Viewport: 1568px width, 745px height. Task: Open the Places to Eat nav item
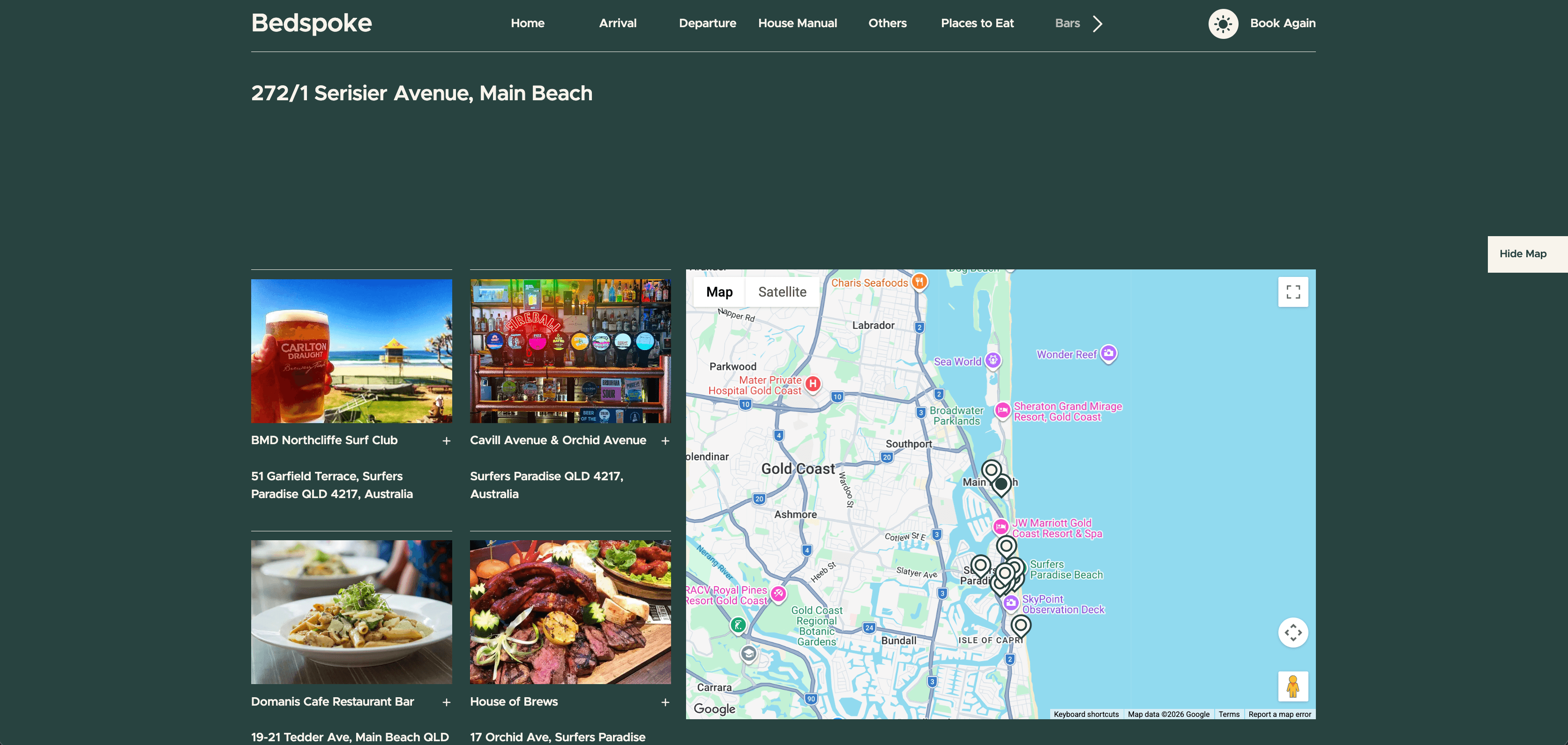pyautogui.click(x=977, y=23)
